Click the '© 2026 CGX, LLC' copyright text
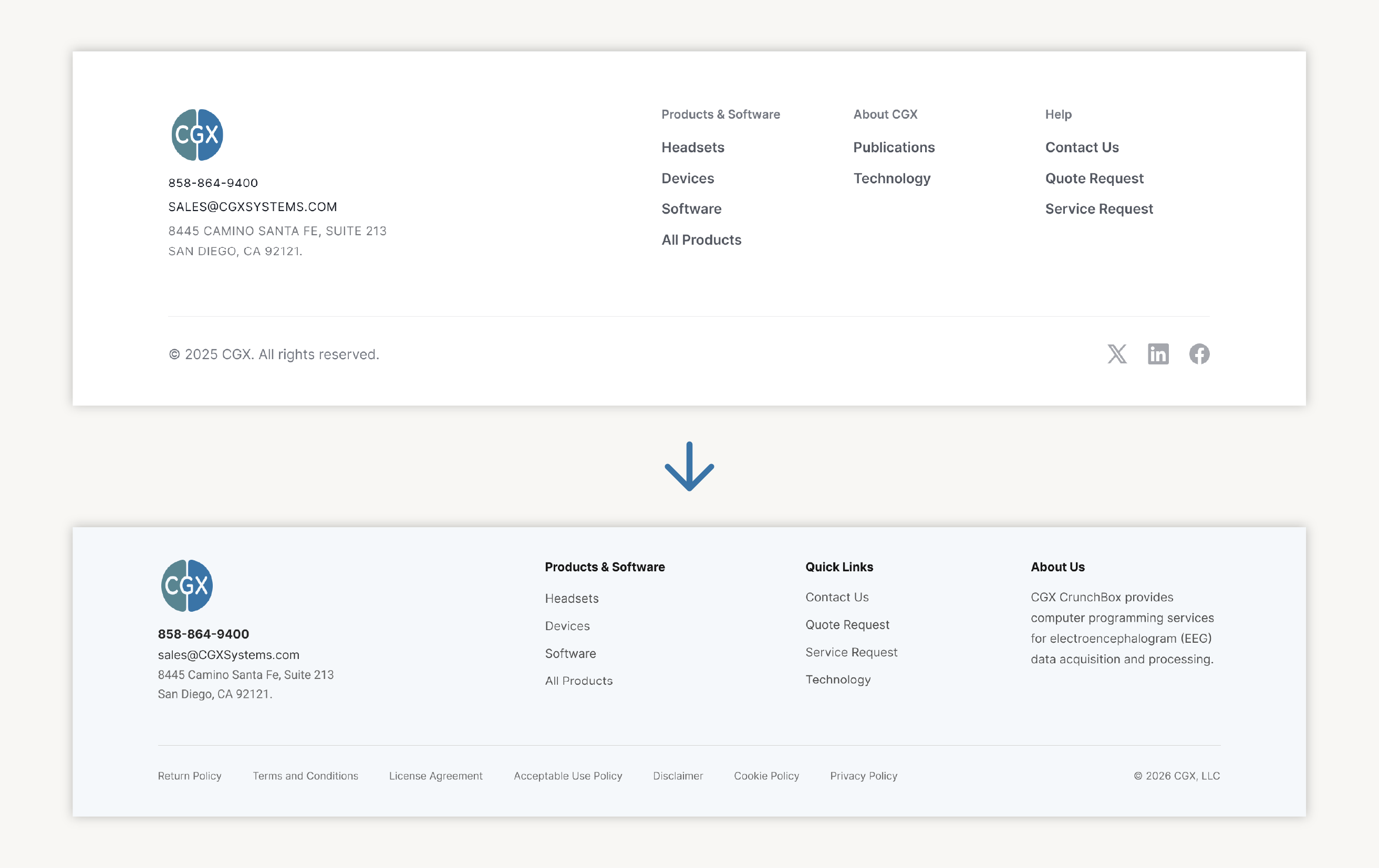This screenshot has height=868, width=1379. coord(1177,776)
